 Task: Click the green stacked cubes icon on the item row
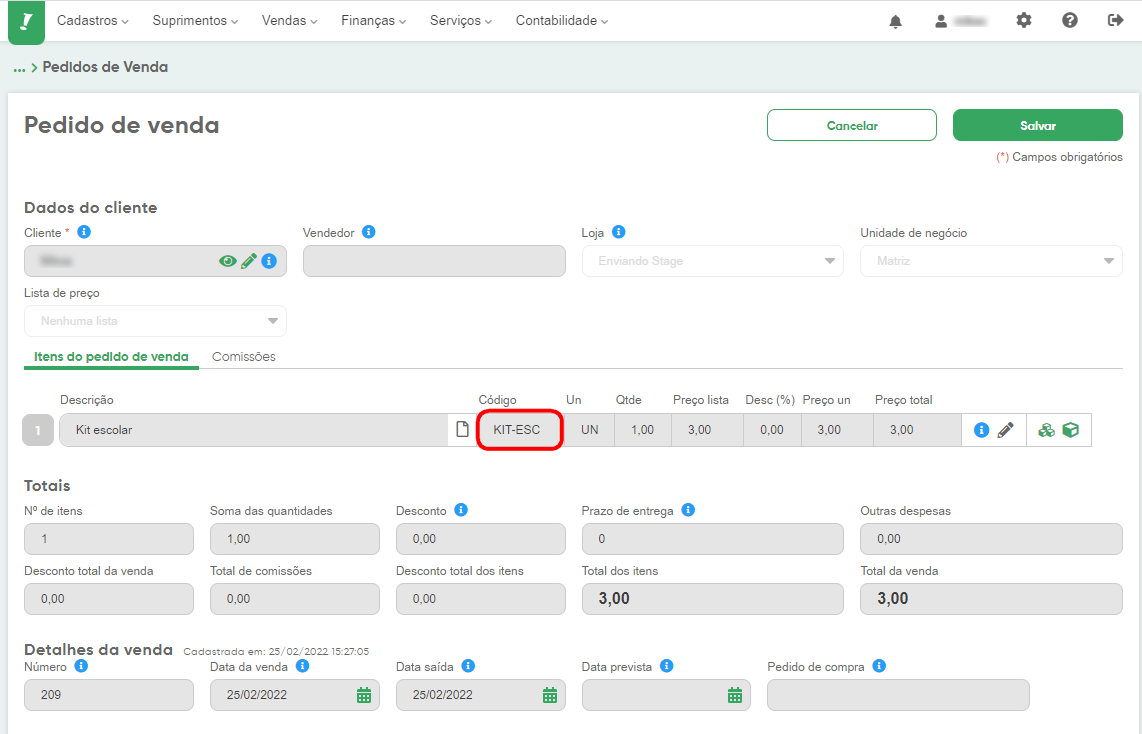coord(1047,430)
